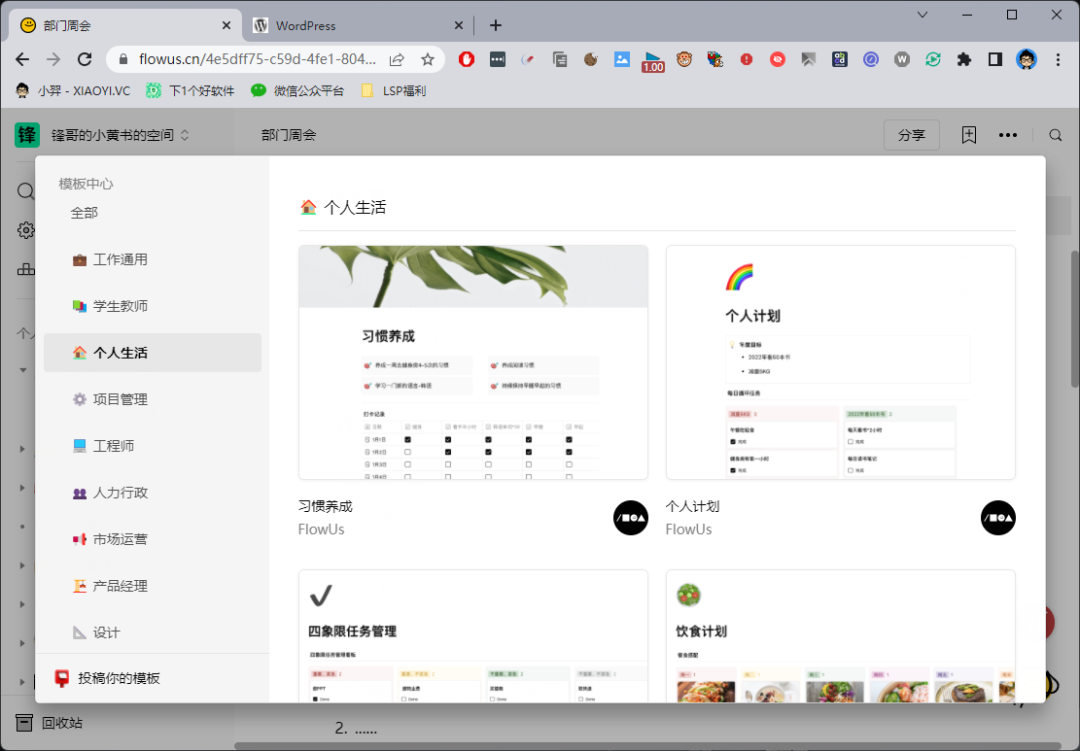Viewport: 1080px width, 751px height.
Task: Open the share page icon in the address bar
Action: point(397,59)
